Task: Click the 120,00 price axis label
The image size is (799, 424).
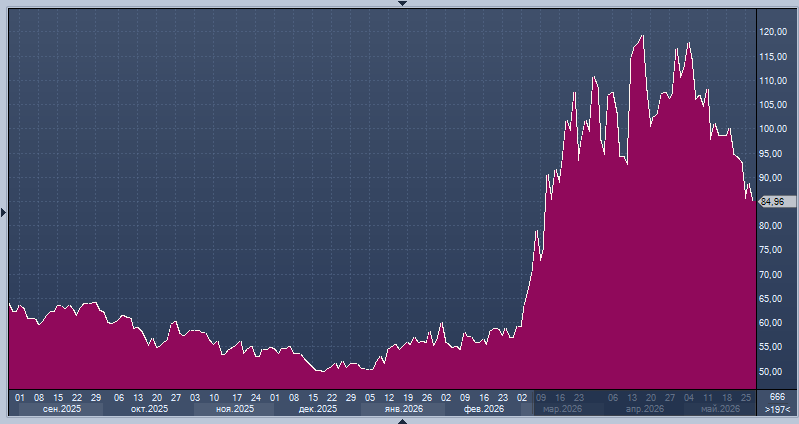Action: click(x=773, y=32)
